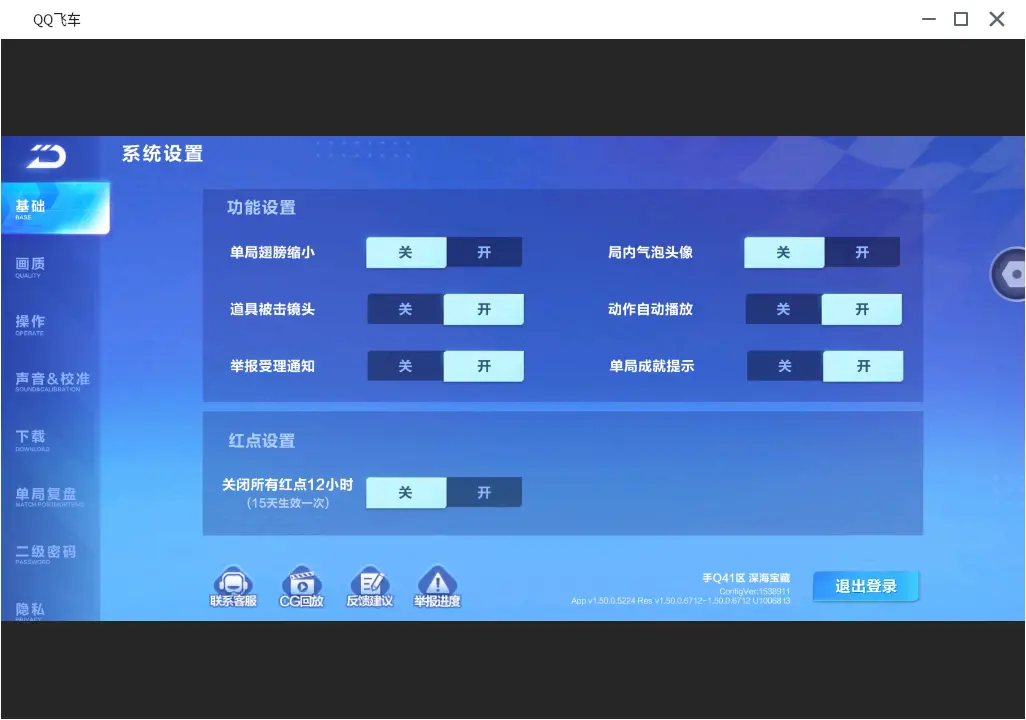Click the 红点设置 section heading
The height and width of the screenshot is (720, 1026).
click(x=262, y=441)
